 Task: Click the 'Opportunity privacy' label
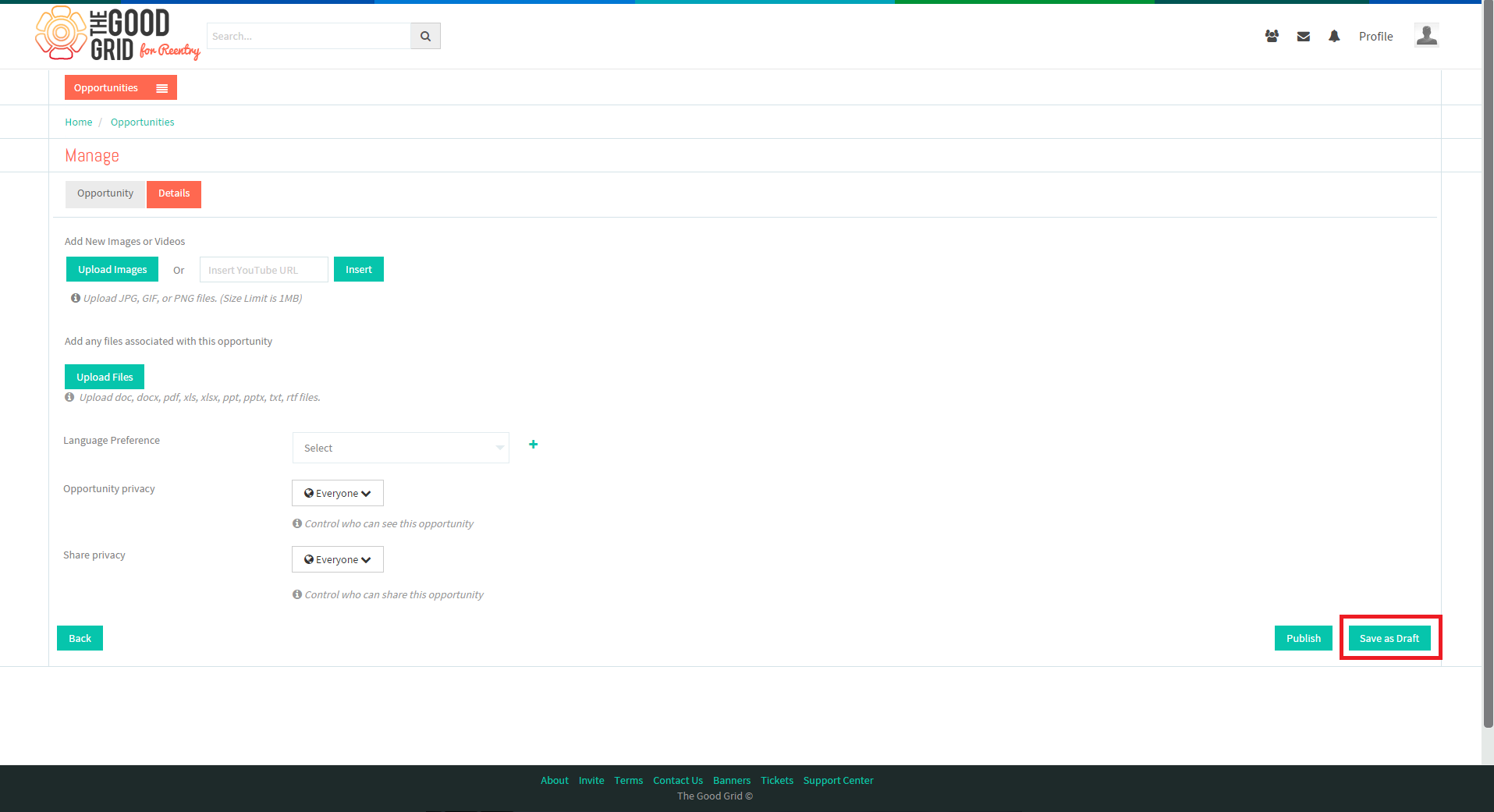(x=109, y=489)
